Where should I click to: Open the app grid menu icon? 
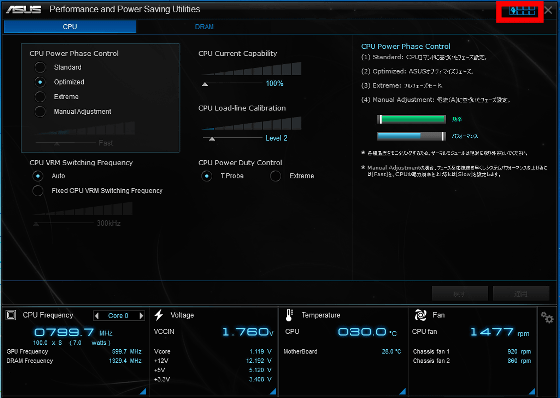click(522, 11)
